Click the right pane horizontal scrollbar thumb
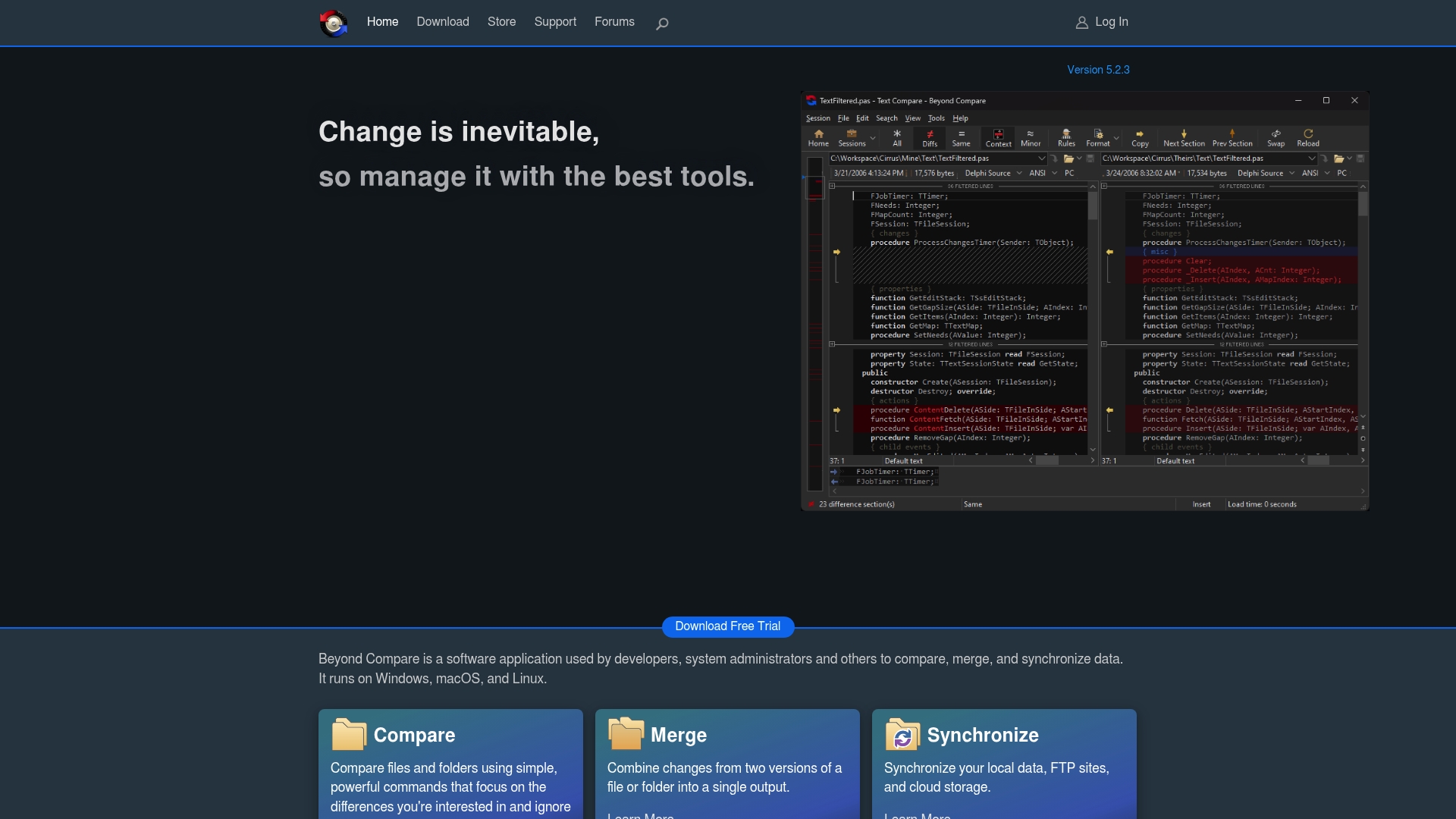 click(1319, 460)
